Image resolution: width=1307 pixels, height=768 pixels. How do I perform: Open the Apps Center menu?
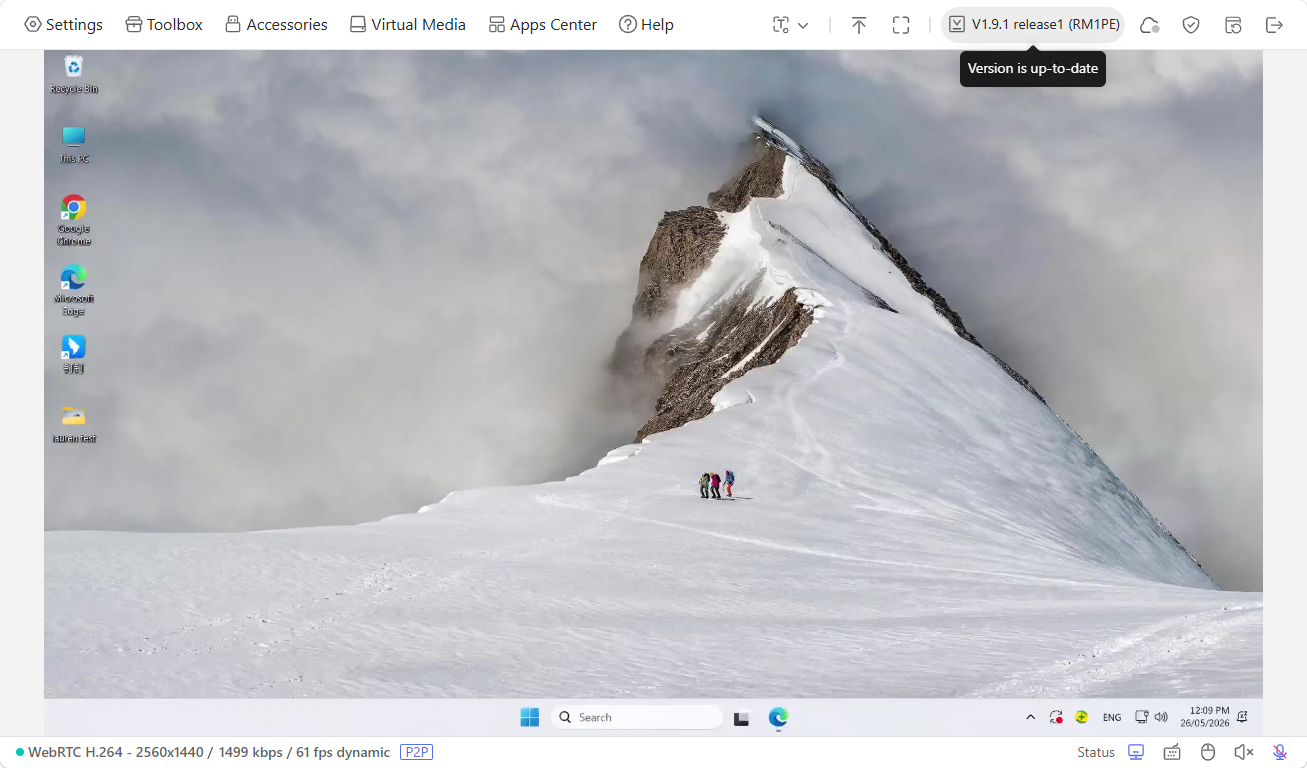pos(543,25)
